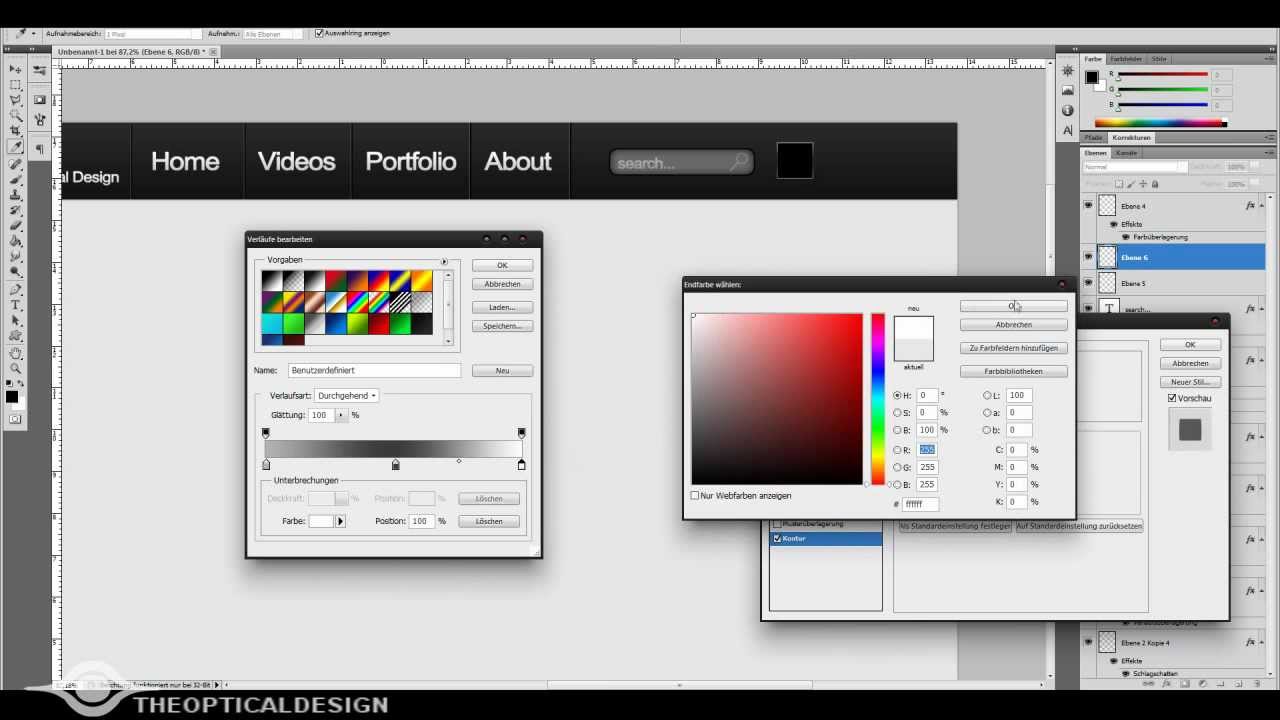Select the Zoom magnifier tool
The height and width of the screenshot is (720, 1280).
click(16, 368)
